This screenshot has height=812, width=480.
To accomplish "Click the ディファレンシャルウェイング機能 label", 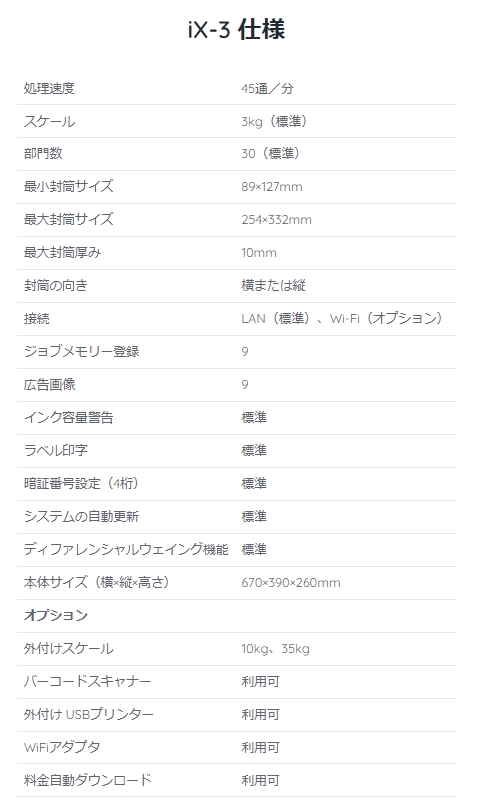I will click(x=126, y=549).
